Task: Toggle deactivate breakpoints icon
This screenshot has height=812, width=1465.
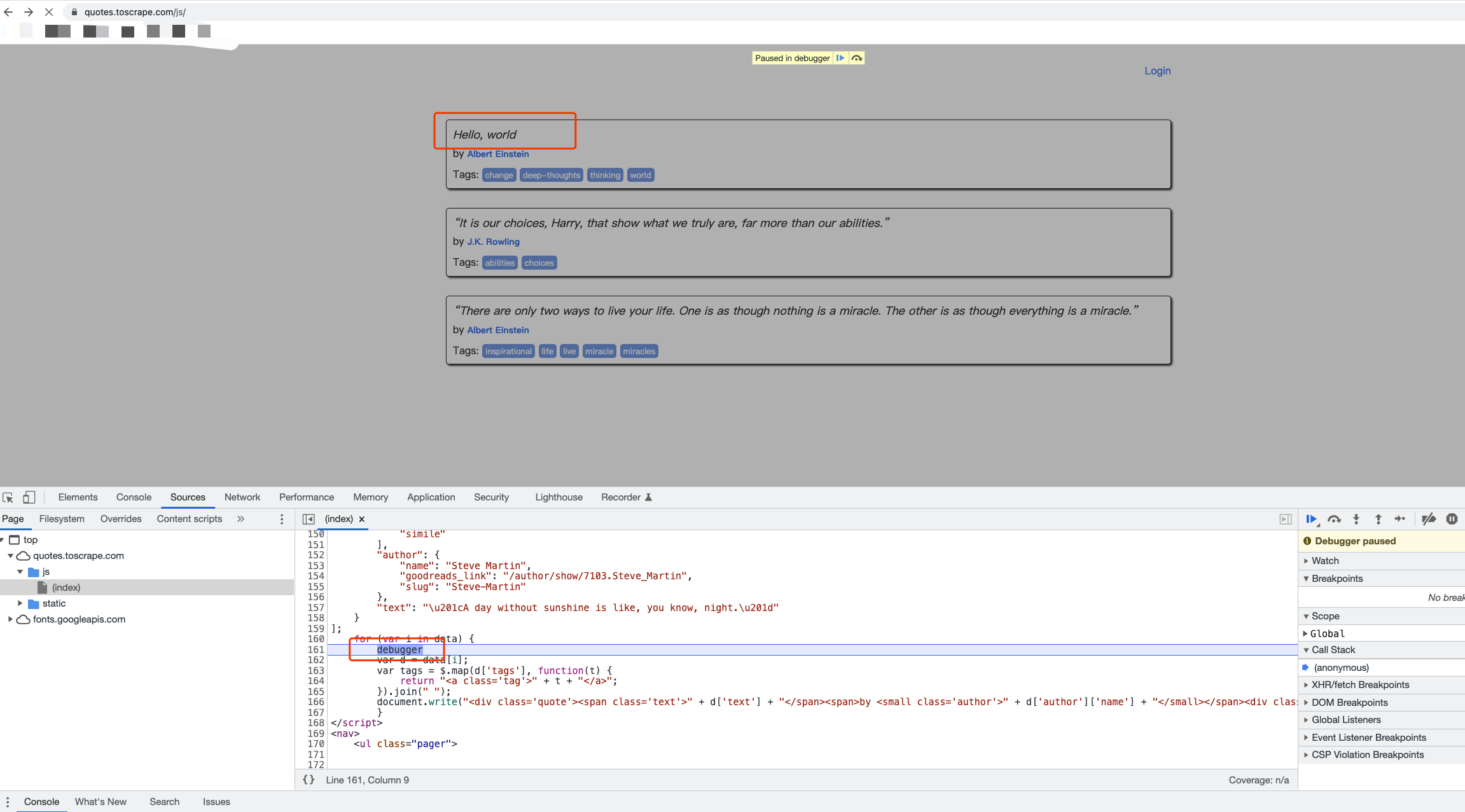Action: (1429, 519)
